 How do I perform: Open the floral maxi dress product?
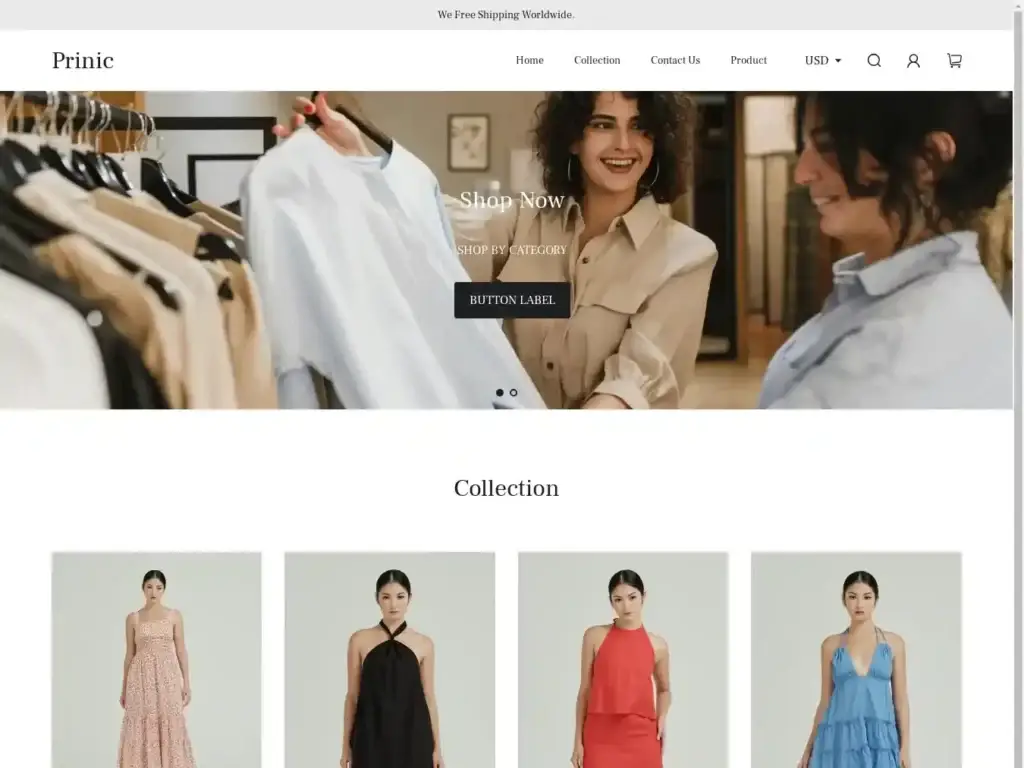pos(157,660)
